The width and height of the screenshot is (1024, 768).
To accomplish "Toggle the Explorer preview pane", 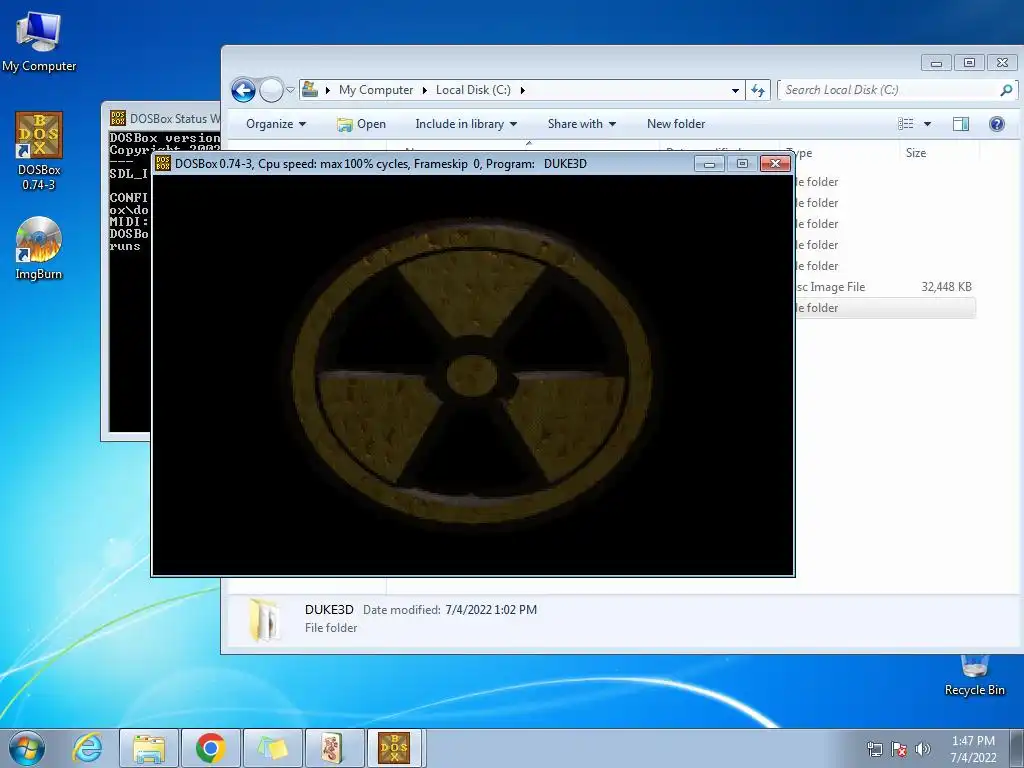I will coord(961,124).
